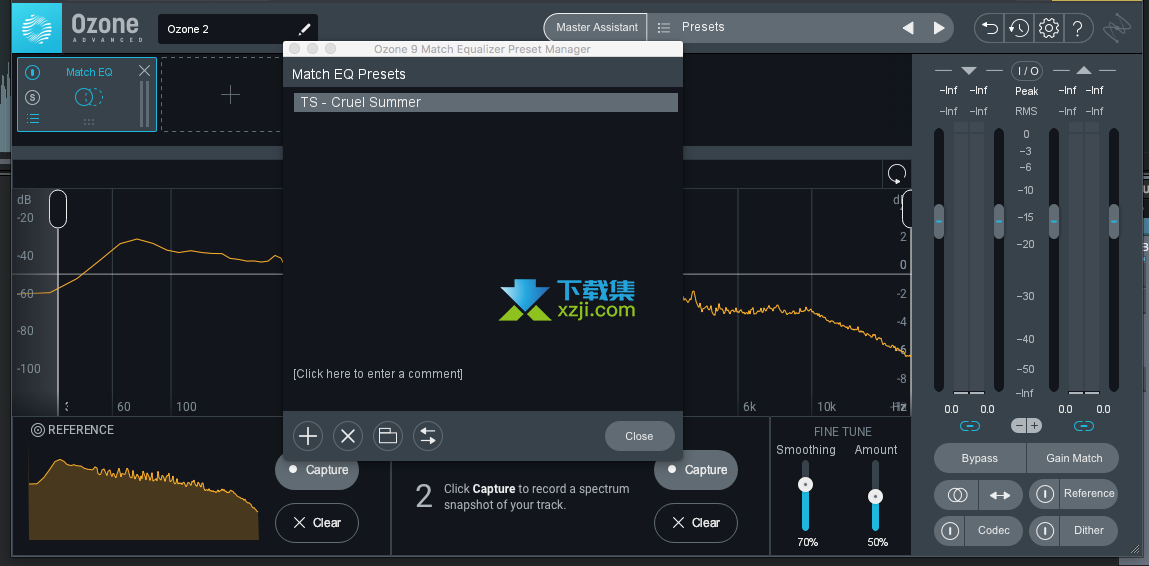Open the undo history

[x=1019, y=29]
